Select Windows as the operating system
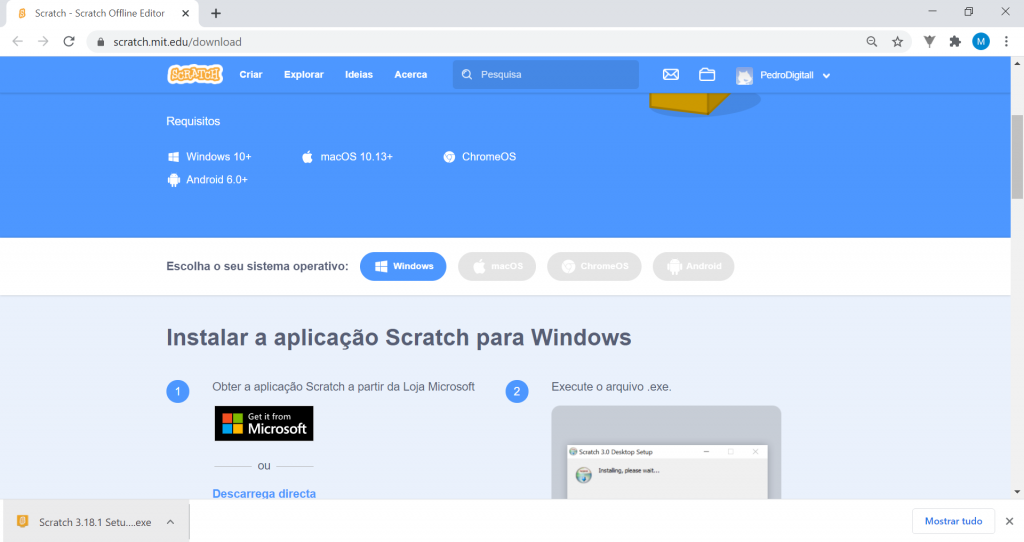The width and height of the screenshot is (1024, 542). point(403,266)
